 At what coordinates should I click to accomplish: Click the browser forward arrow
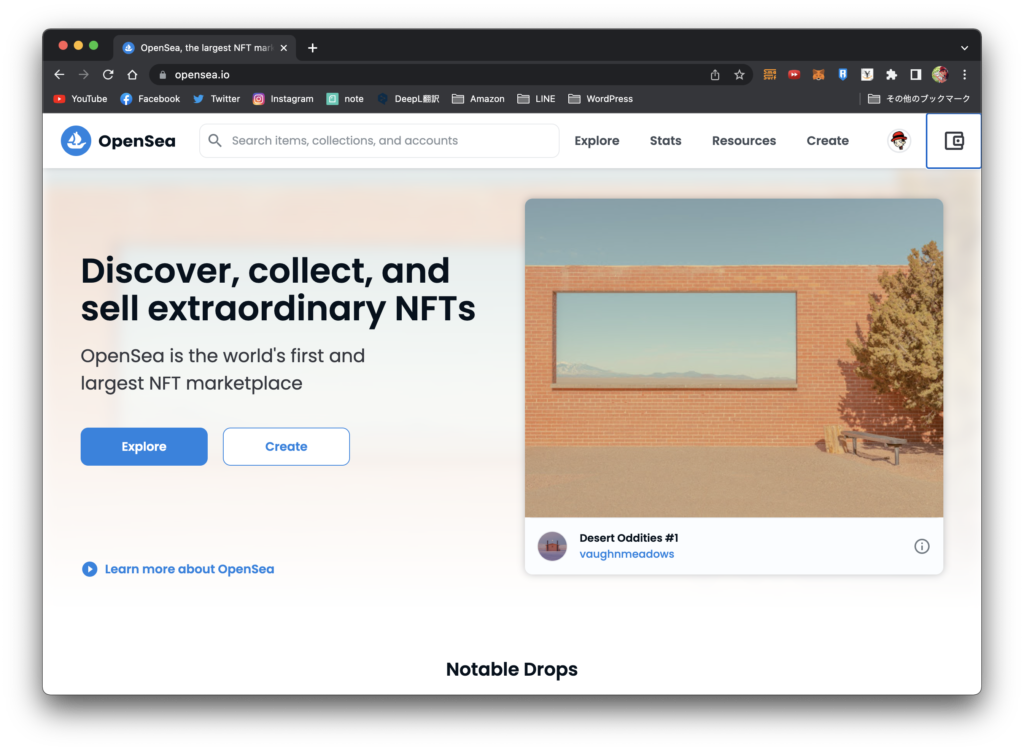pos(84,74)
